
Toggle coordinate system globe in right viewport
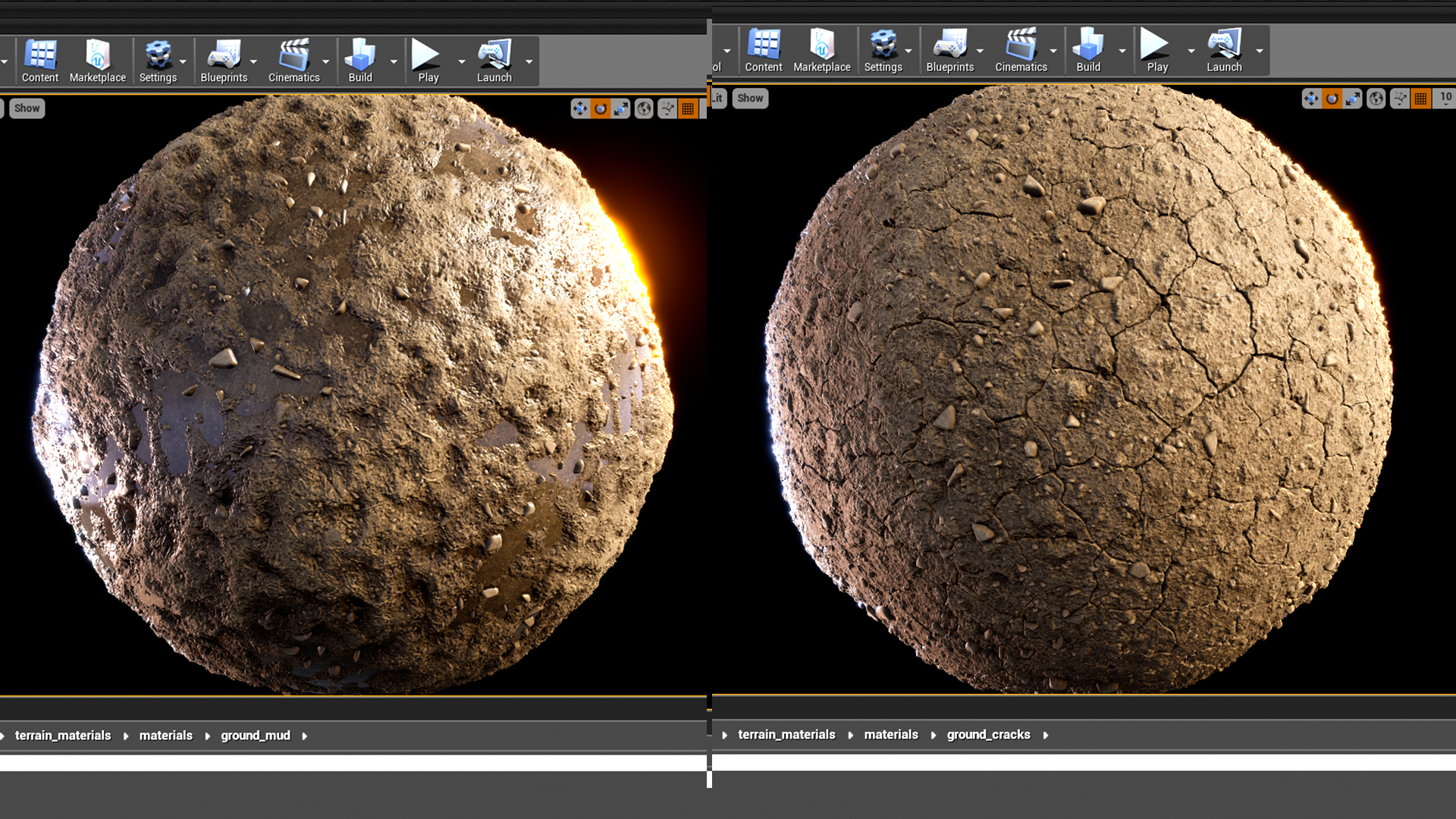pyautogui.click(x=1376, y=98)
